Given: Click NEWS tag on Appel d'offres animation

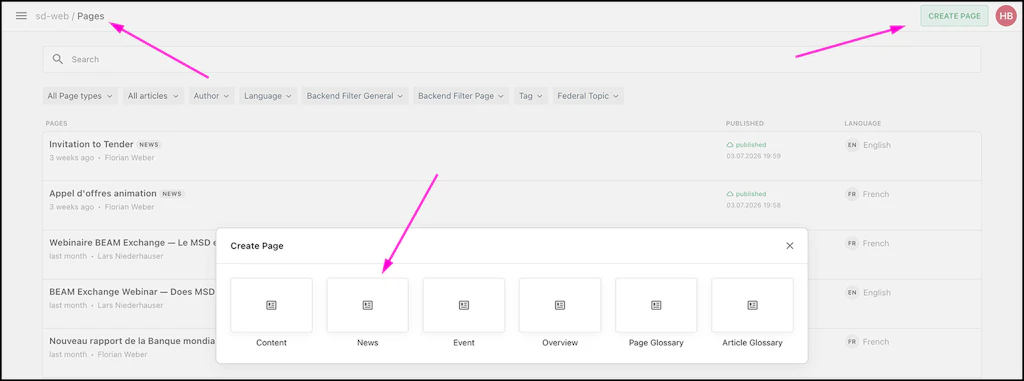Looking at the screenshot, I should 172,194.
